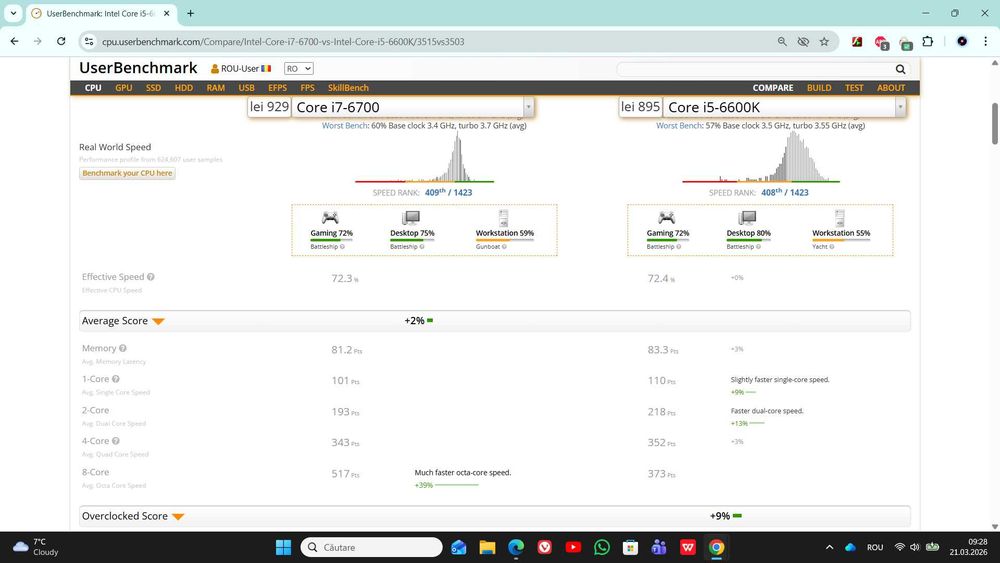Click the UserBenchmark search magnifier icon
Screen dimensions: 1000x563
[x=900, y=69]
